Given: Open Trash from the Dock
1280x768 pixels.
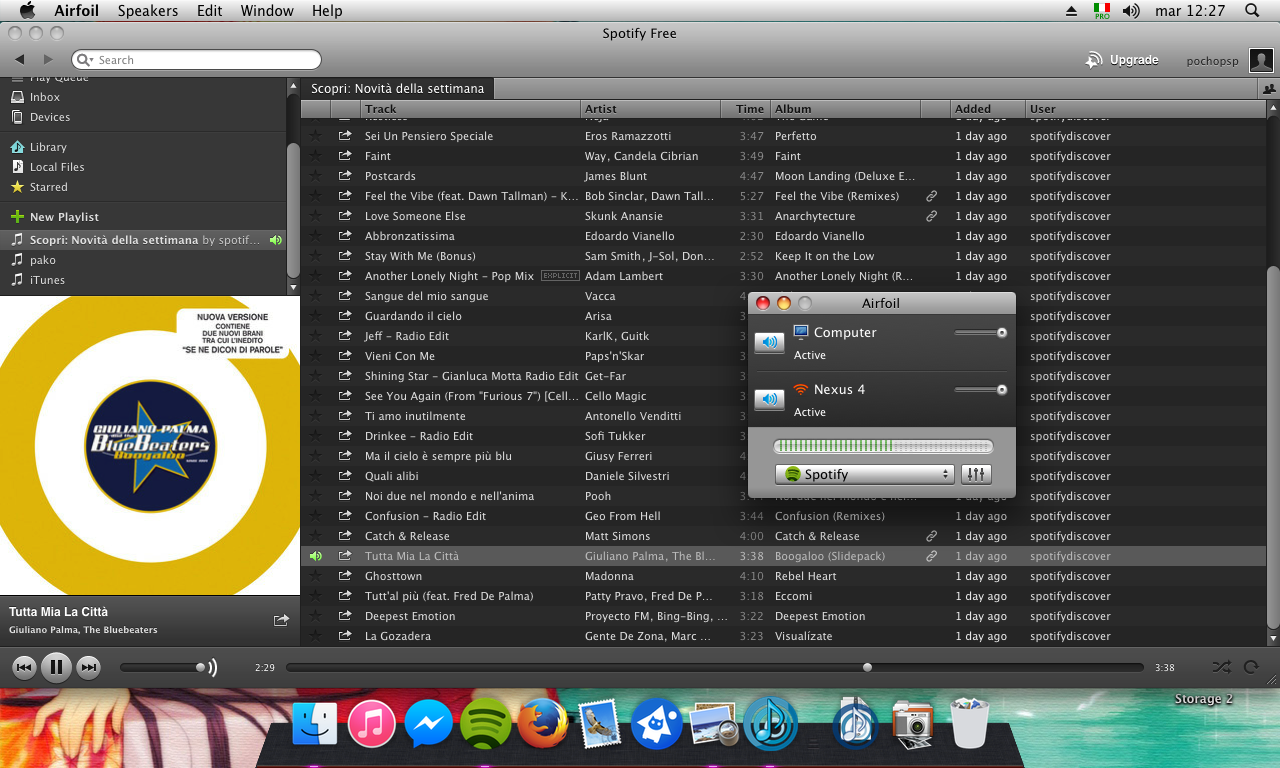Looking at the screenshot, I should tap(969, 723).
